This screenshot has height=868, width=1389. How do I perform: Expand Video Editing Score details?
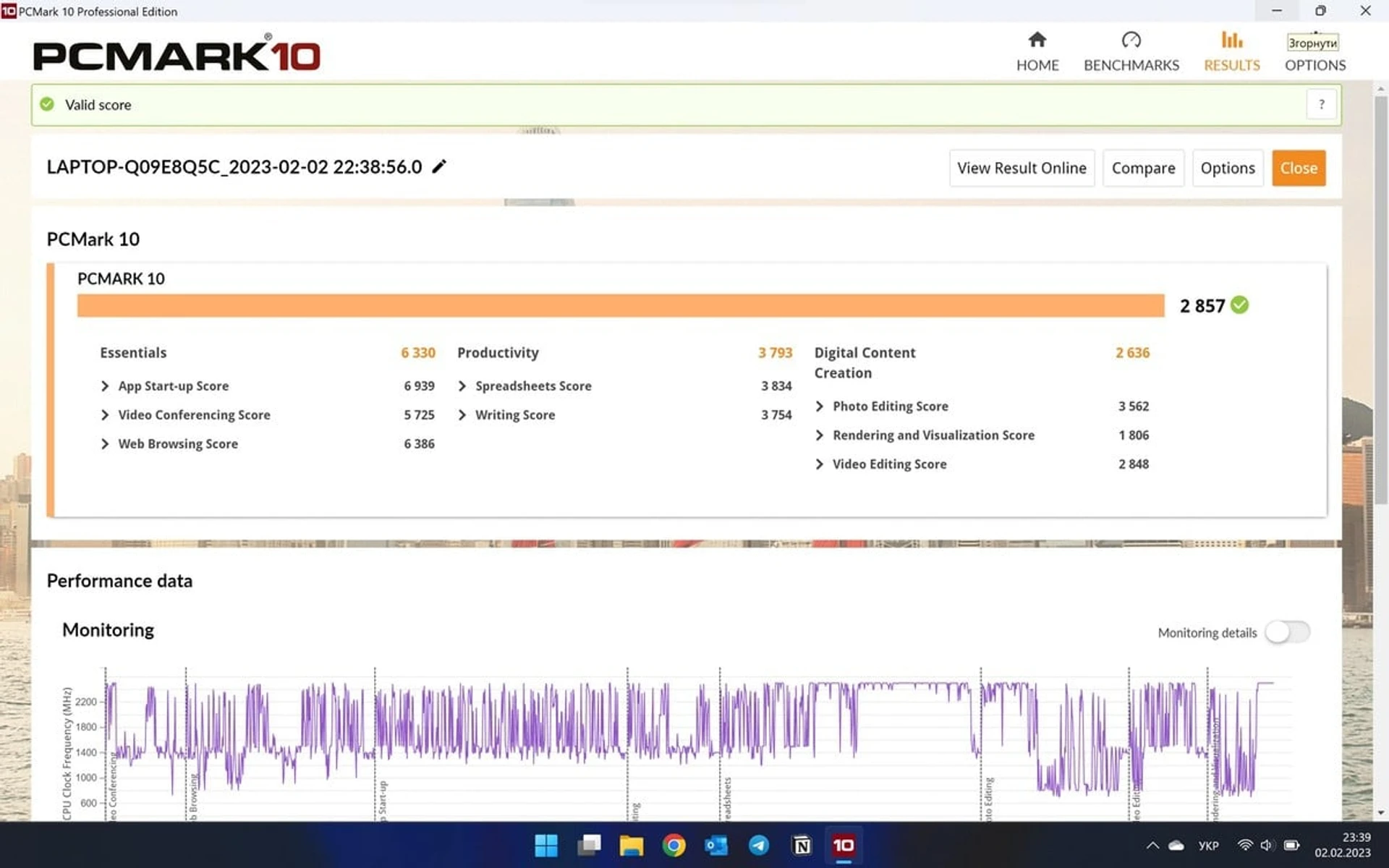pos(820,464)
